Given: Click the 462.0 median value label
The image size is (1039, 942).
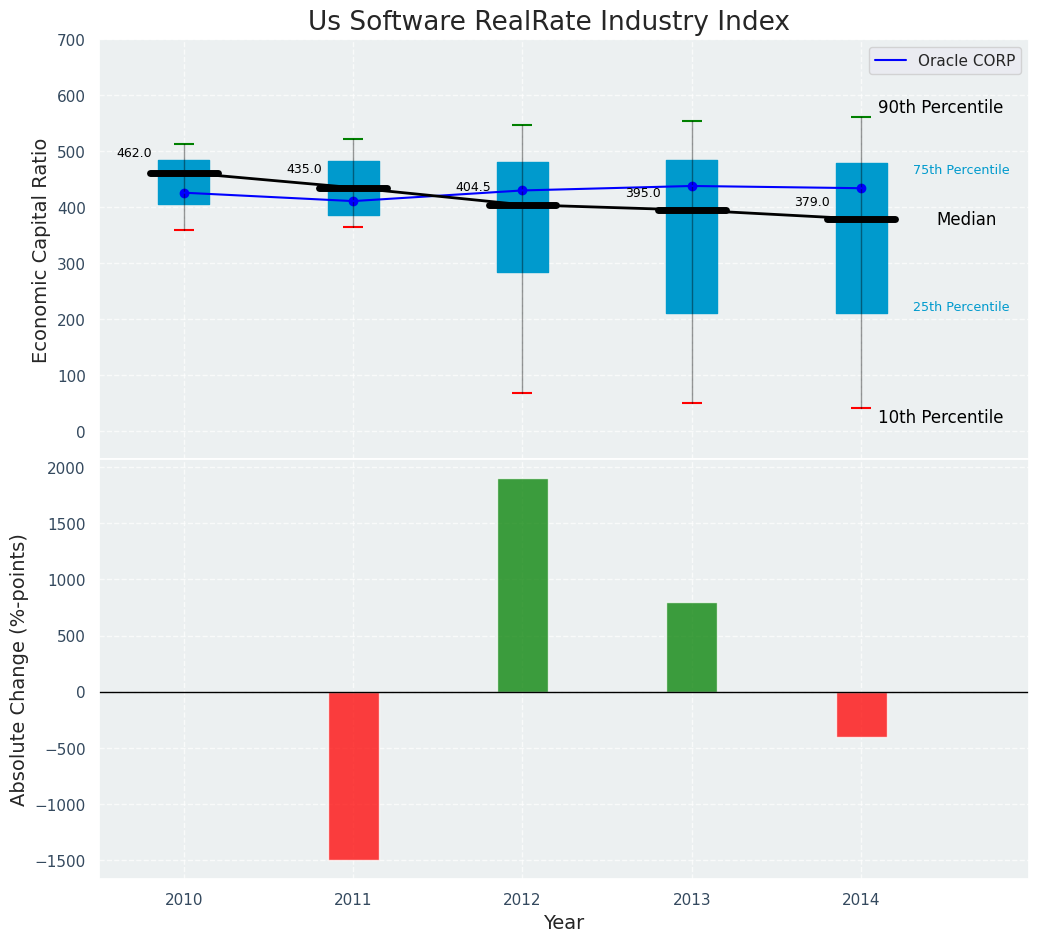Looking at the screenshot, I should click(x=134, y=153).
